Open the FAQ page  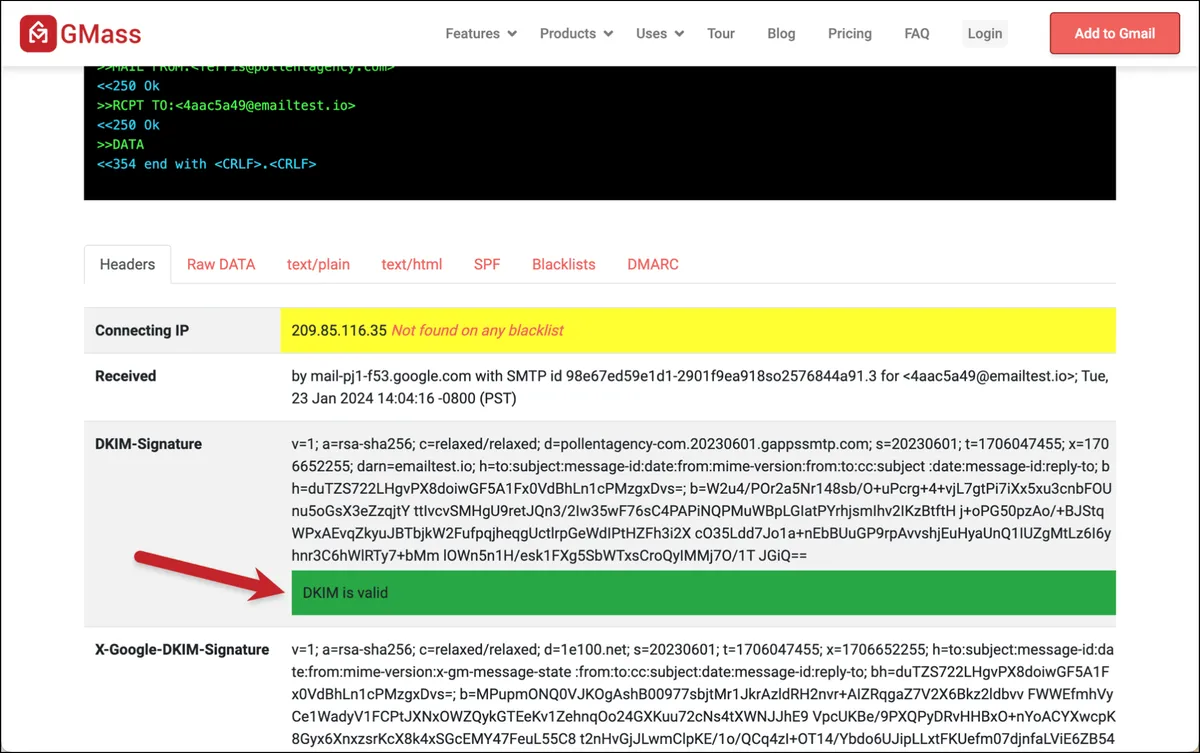(x=917, y=33)
